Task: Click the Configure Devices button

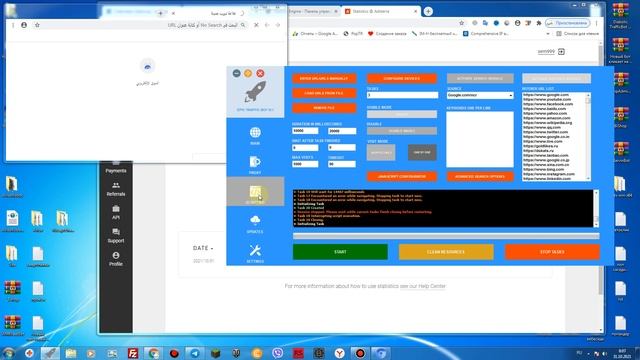Action: [x=402, y=78]
